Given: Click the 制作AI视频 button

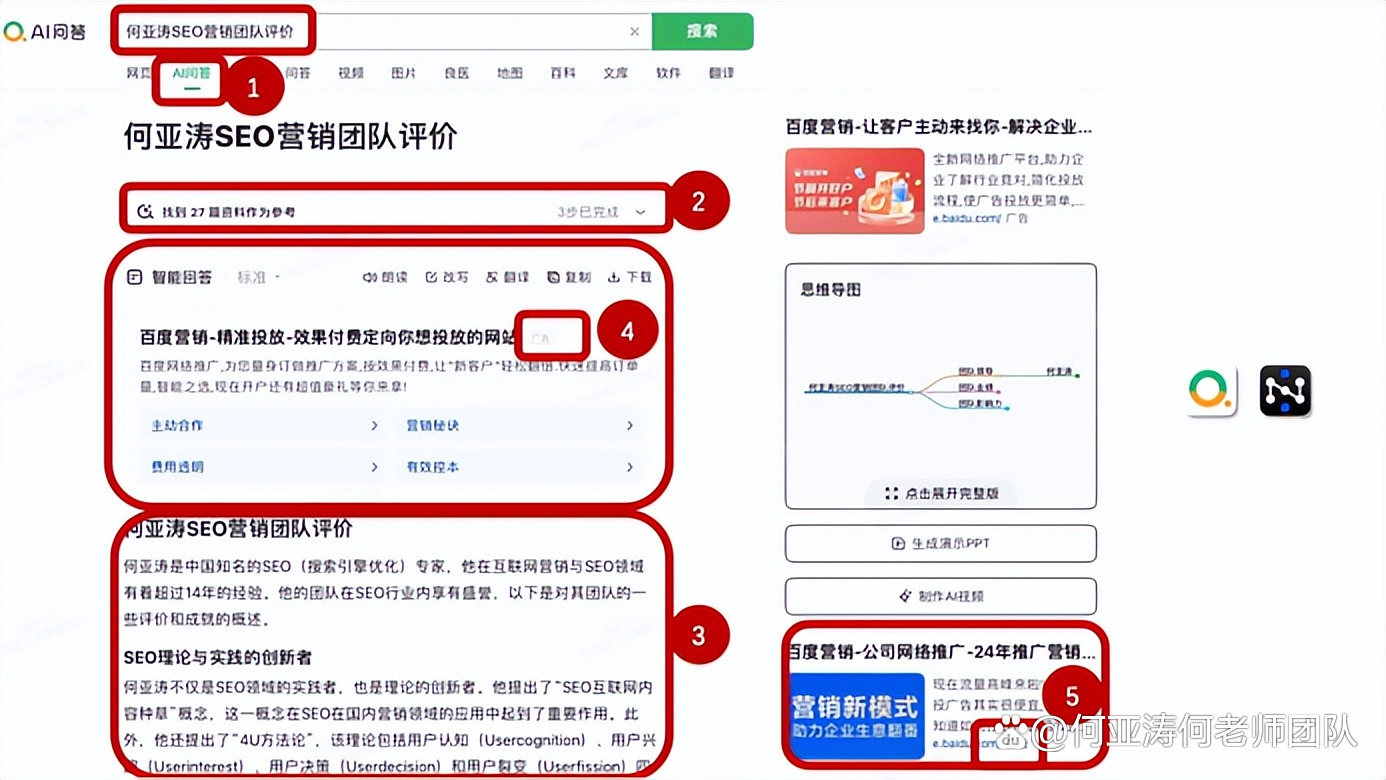Looking at the screenshot, I should click(x=941, y=596).
